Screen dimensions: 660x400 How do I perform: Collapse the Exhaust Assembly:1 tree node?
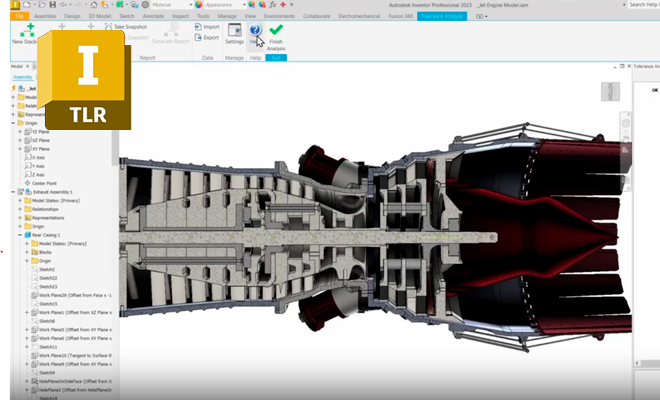click(x=13, y=192)
